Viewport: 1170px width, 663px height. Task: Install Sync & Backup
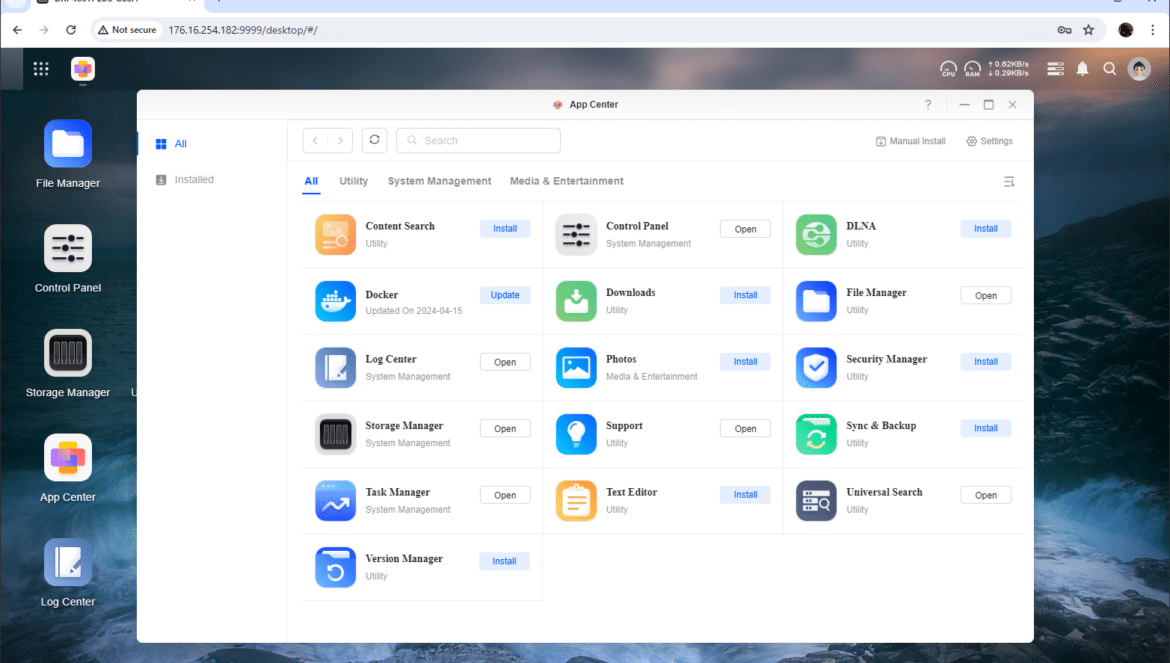986,428
